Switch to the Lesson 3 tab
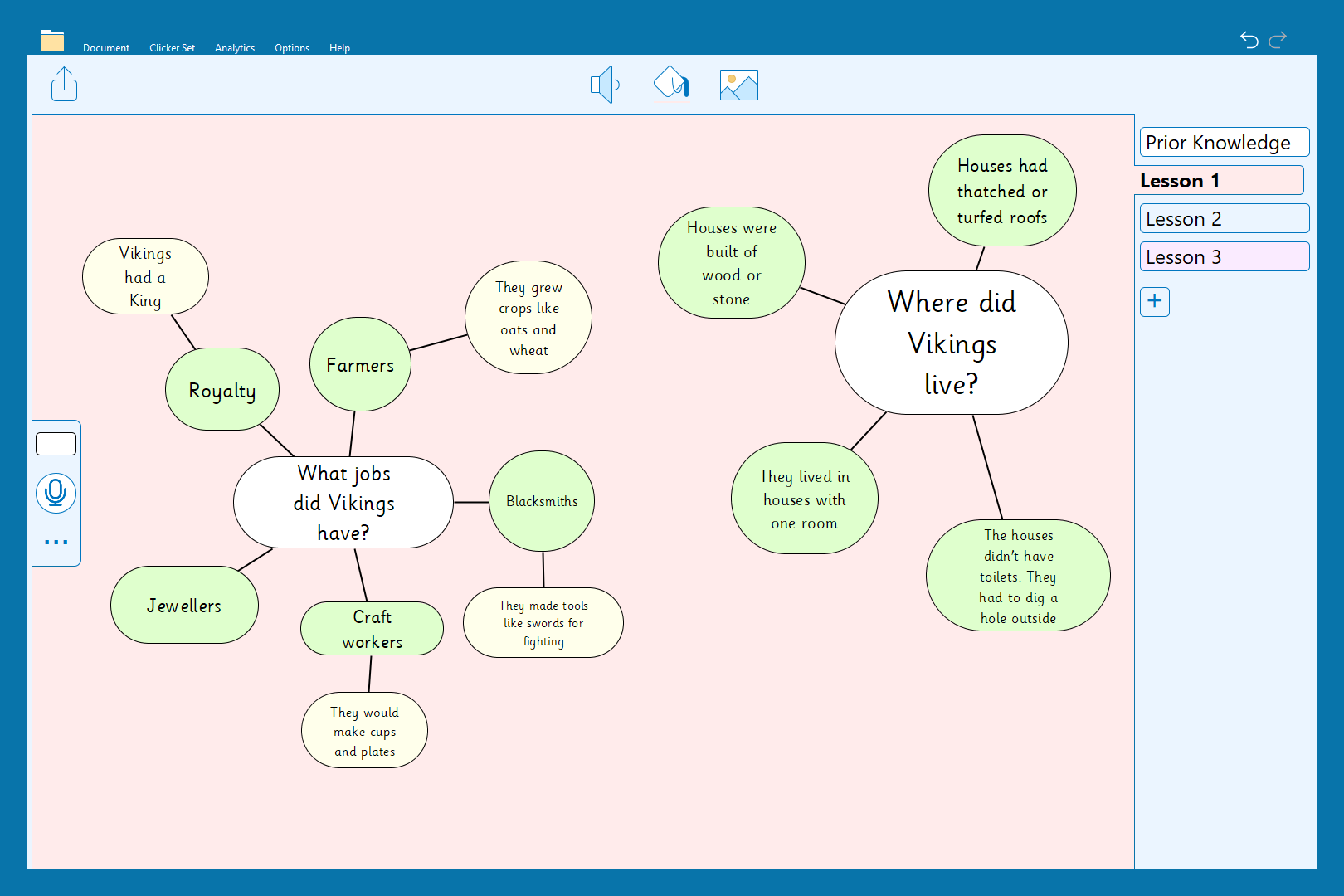This screenshot has width=1344, height=896. (1224, 256)
